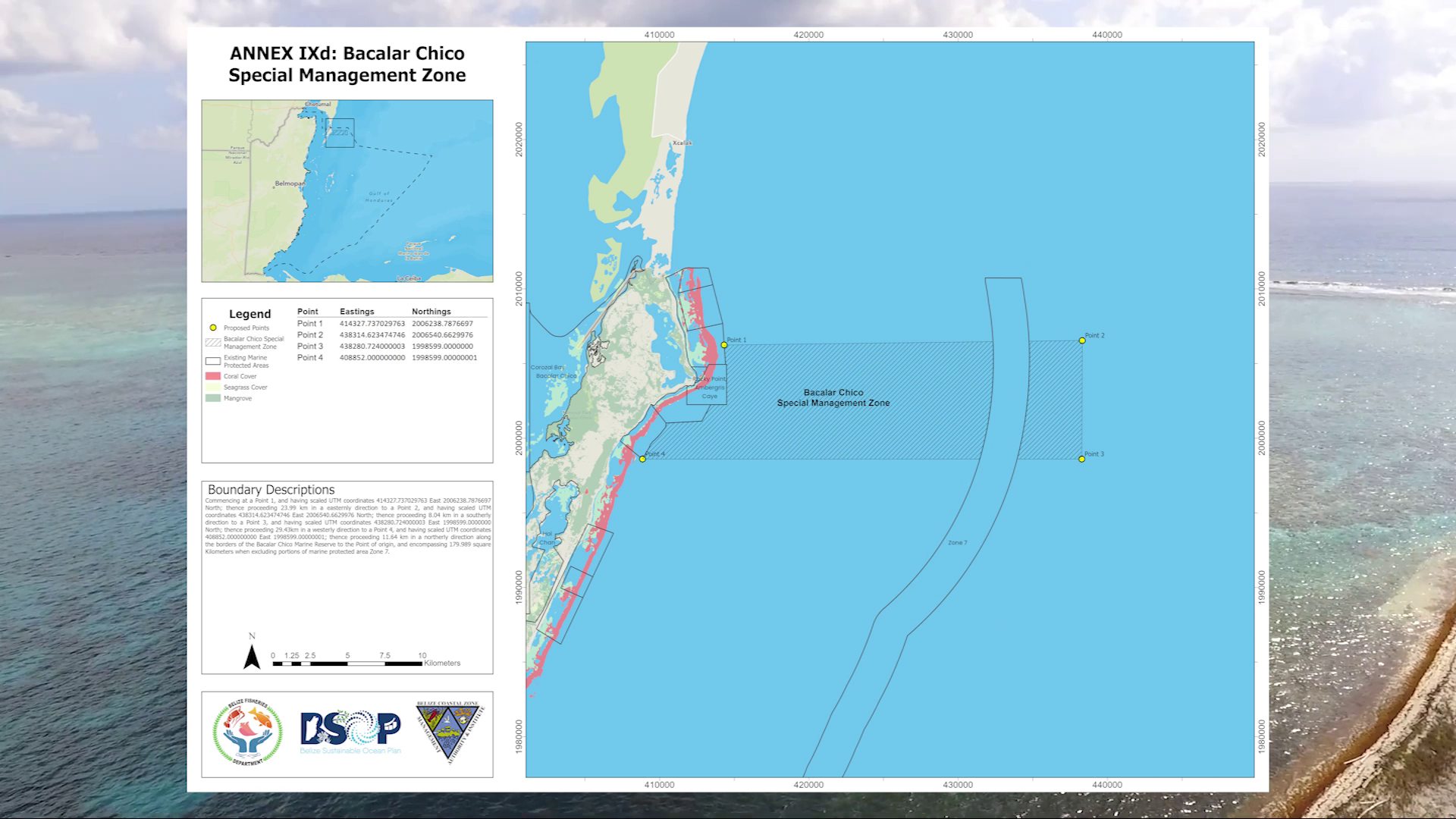1456x819 pixels.
Task: Click the yellow Point 1 marker on the map
Action: [724, 345]
